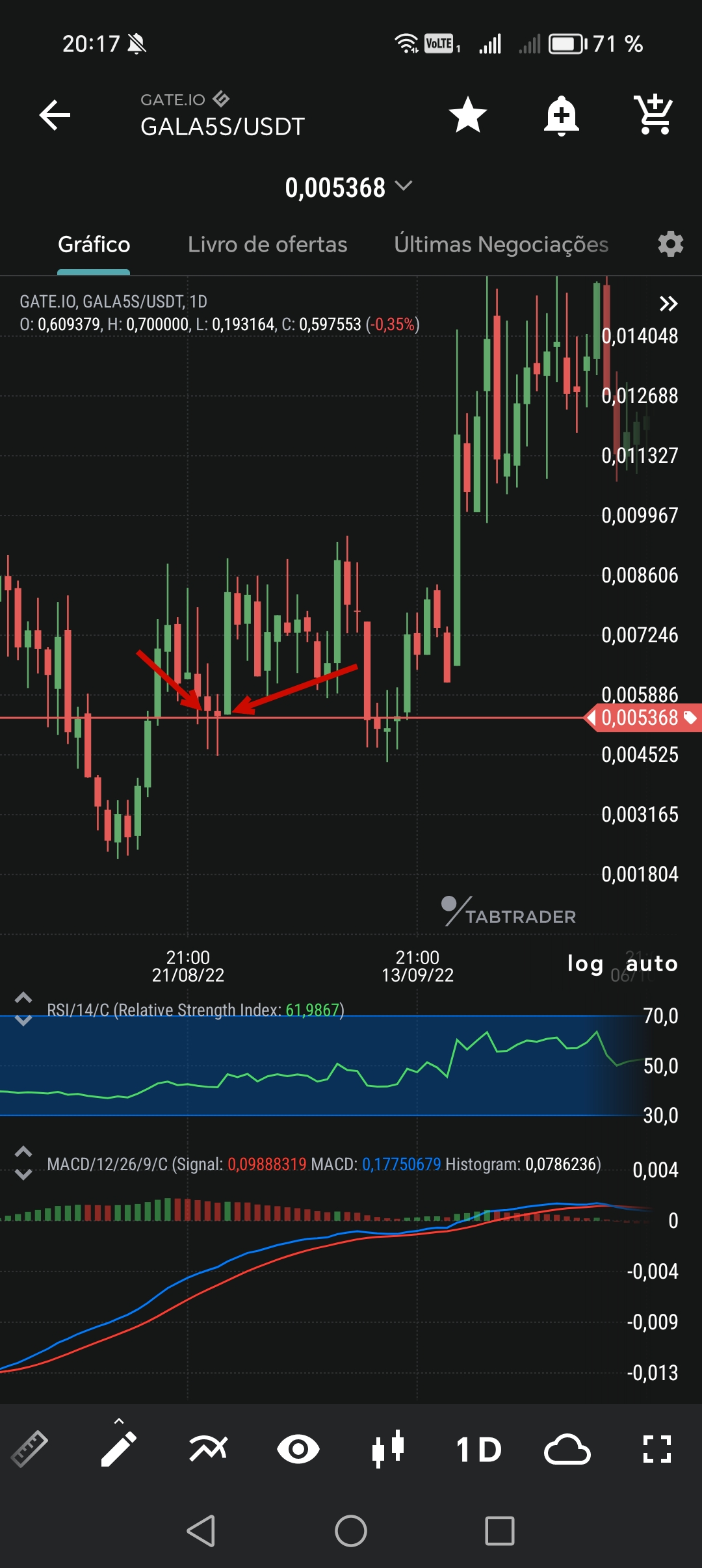Toggle drawings visibility with eye icon
The height and width of the screenshot is (1568, 702).
(x=298, y=1449)
